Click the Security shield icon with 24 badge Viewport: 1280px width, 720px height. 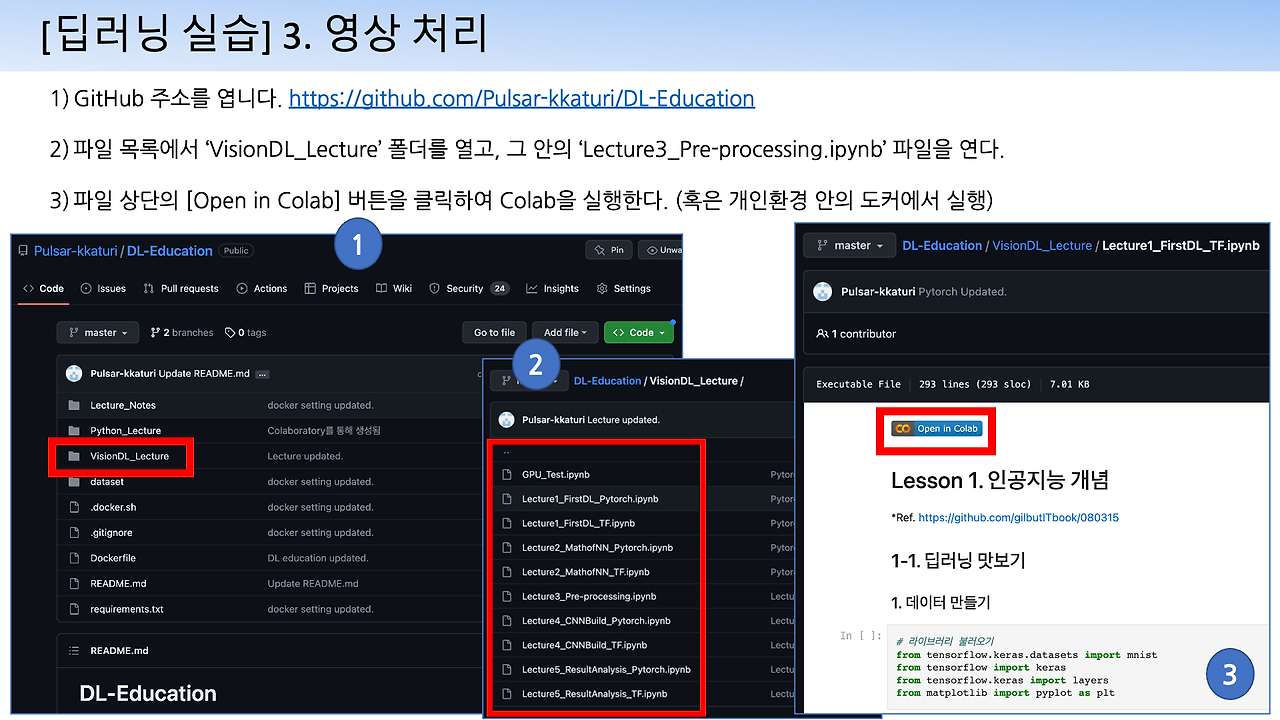click(x=436, y=288)
